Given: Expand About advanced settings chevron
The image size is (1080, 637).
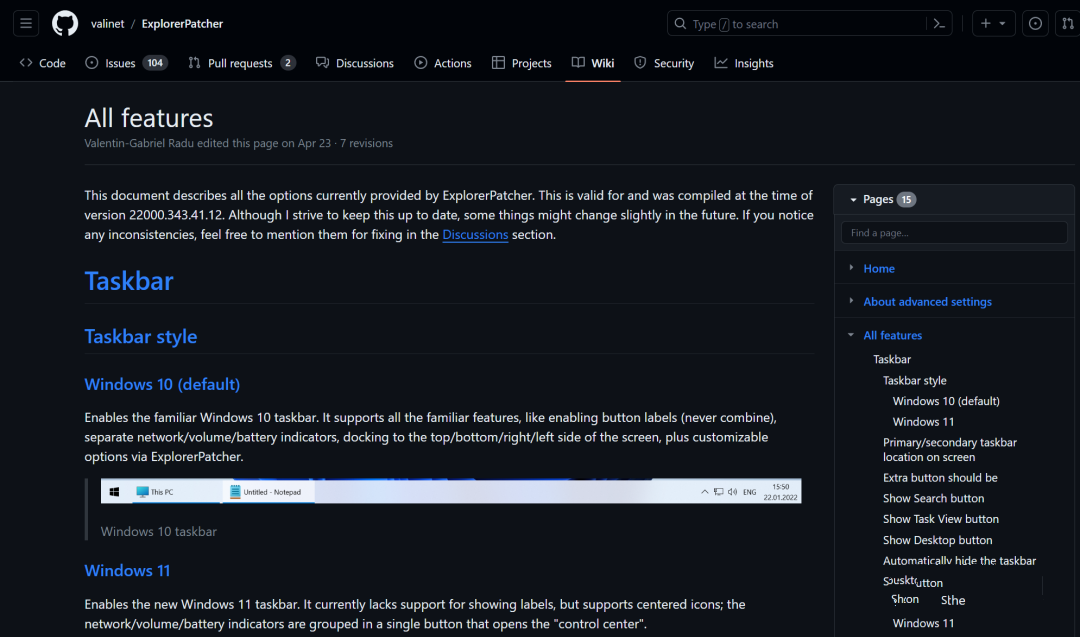Looking at the screenshot, I should point(851,301).
